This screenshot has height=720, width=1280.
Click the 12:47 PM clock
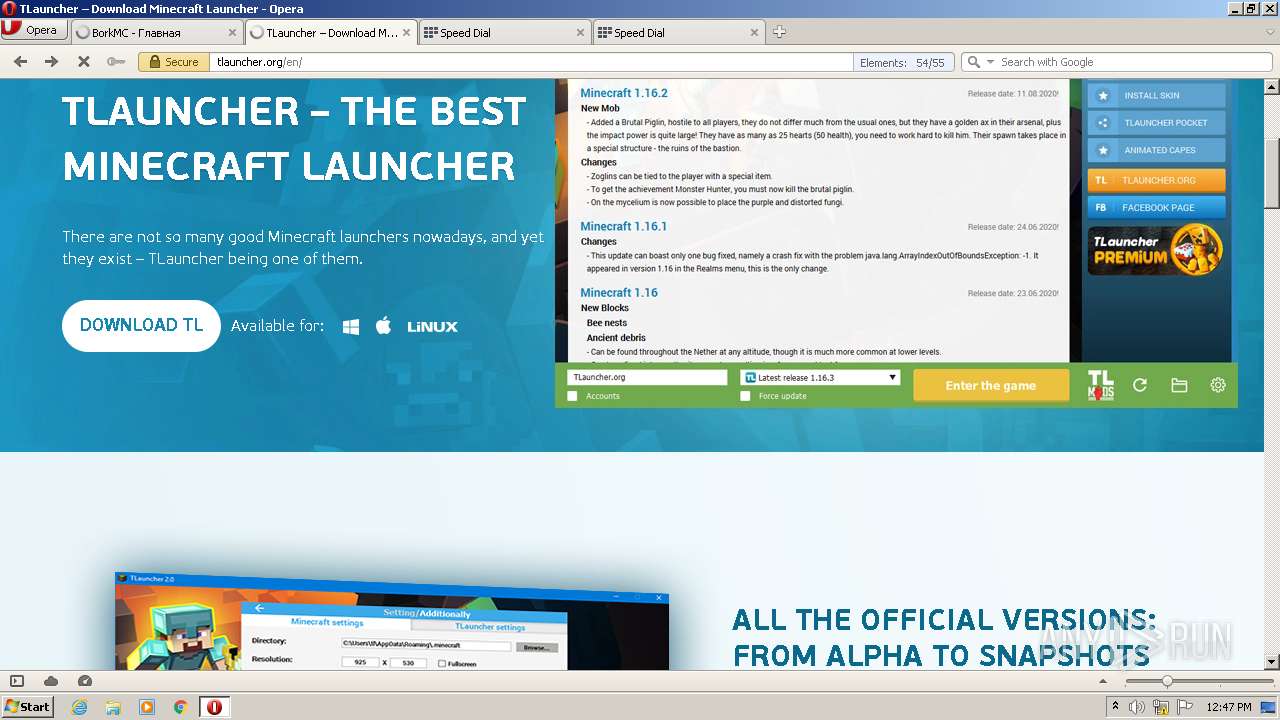[x=1229, y=707]
